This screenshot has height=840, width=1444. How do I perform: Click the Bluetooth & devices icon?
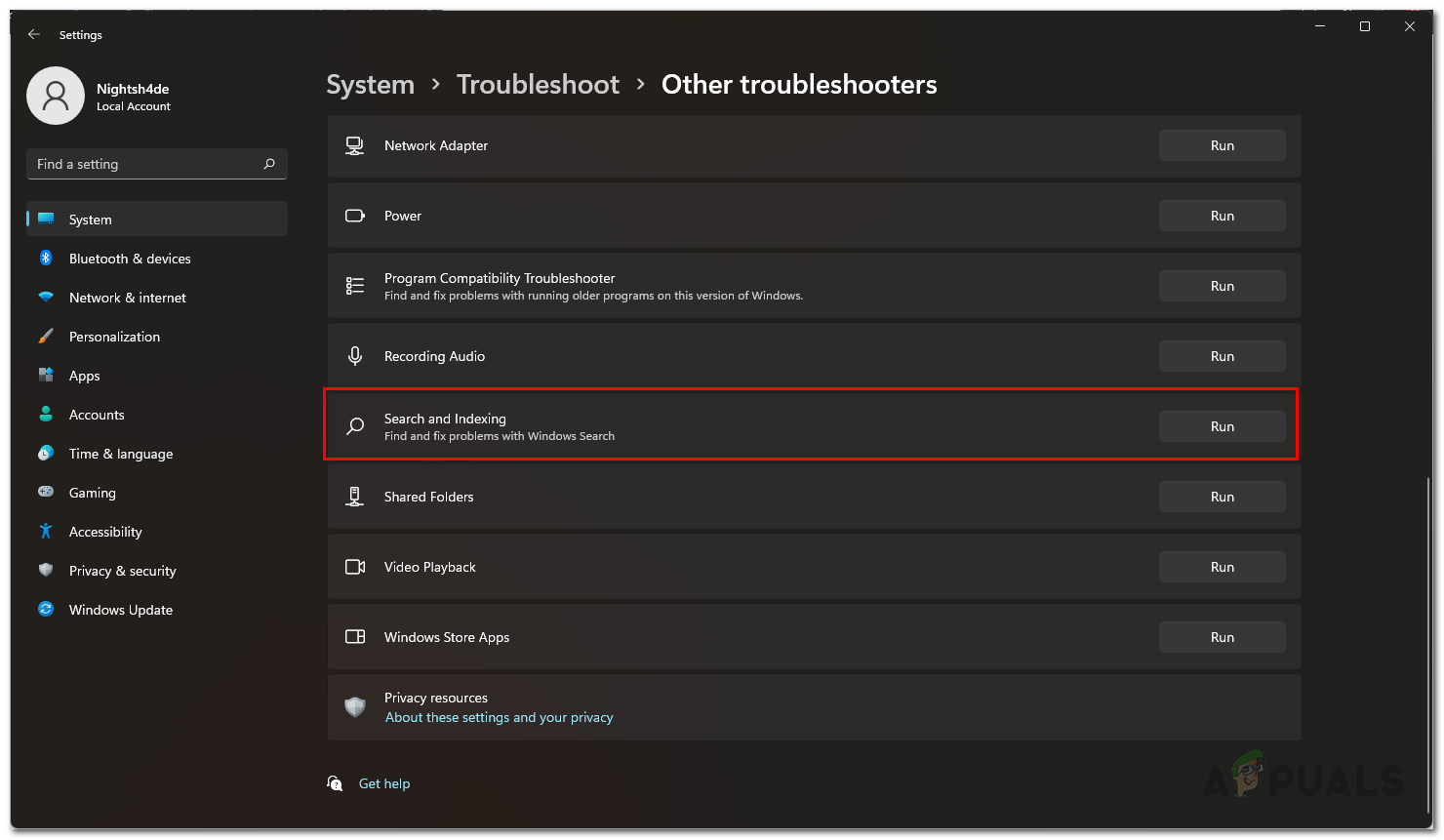(x=46, y=259)
